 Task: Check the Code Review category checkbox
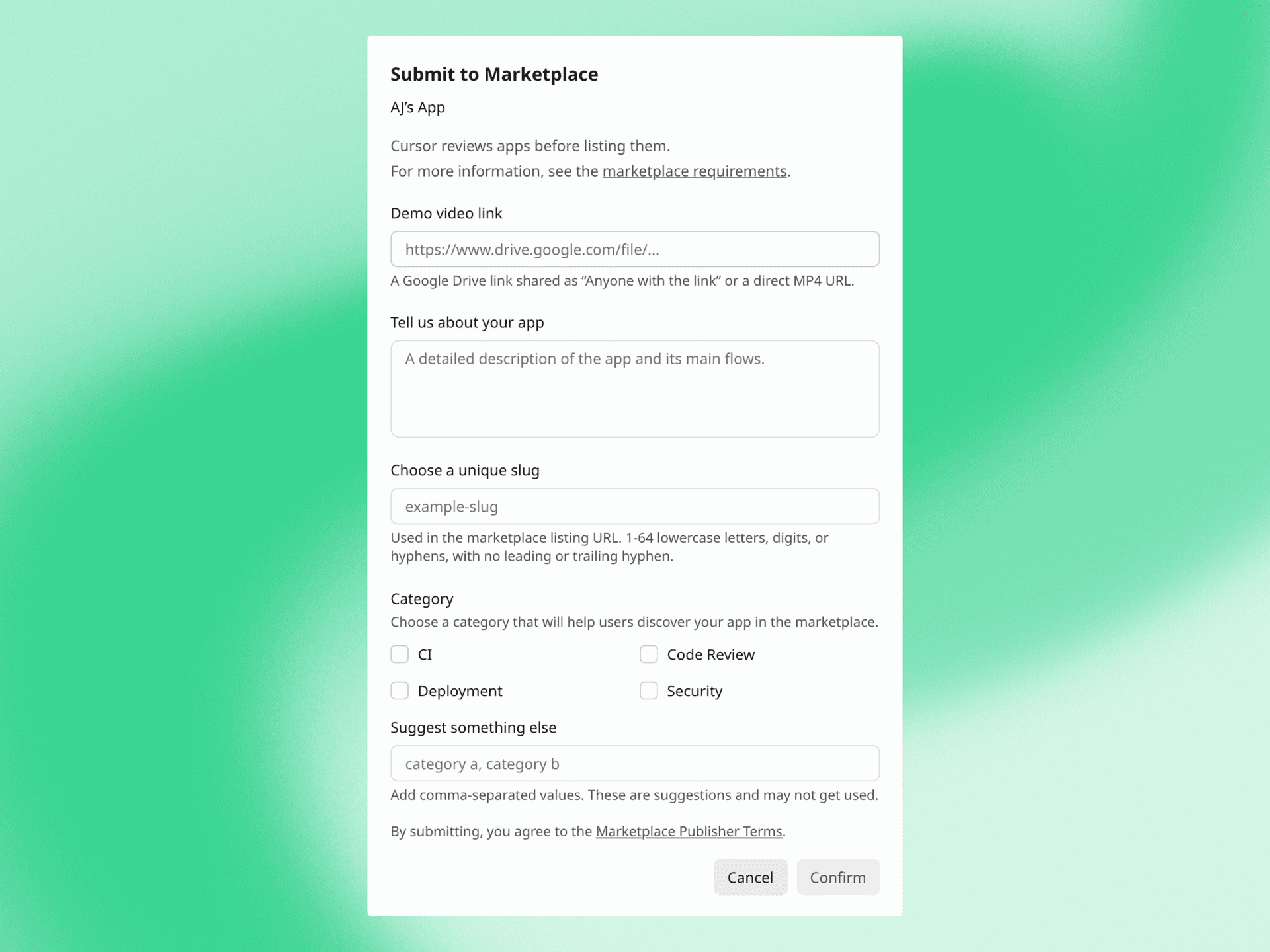tap(649, 654)
